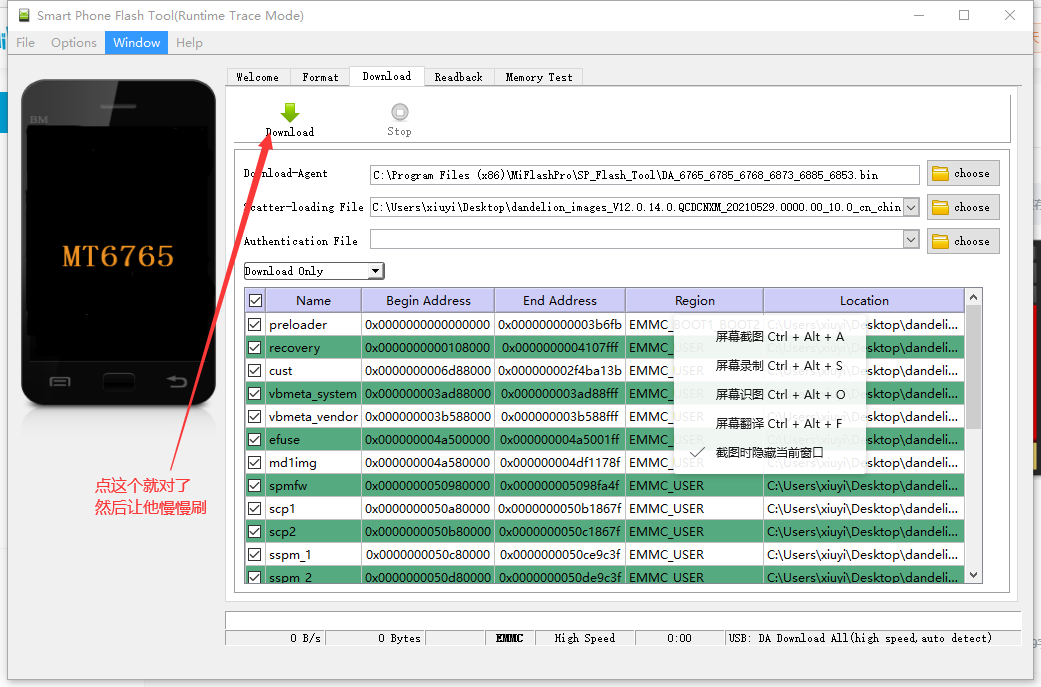Click the USB: DA Download All status text
This screenshot has height=687, width=1041.
tap(860, 638)
